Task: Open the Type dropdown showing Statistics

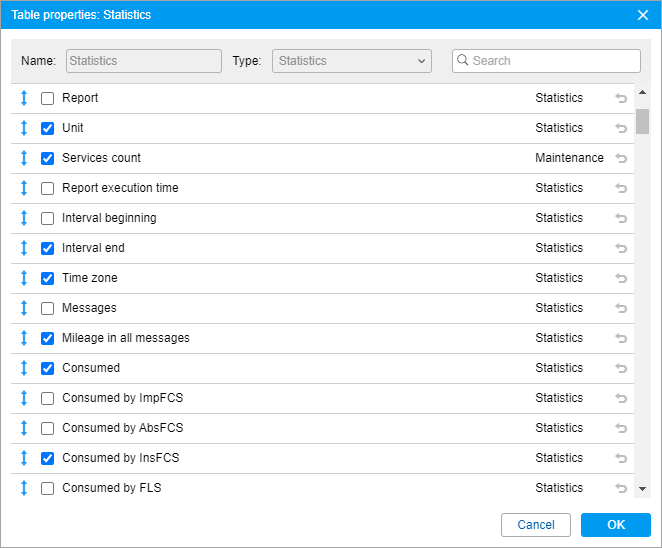Action: [x=352, y=61]
